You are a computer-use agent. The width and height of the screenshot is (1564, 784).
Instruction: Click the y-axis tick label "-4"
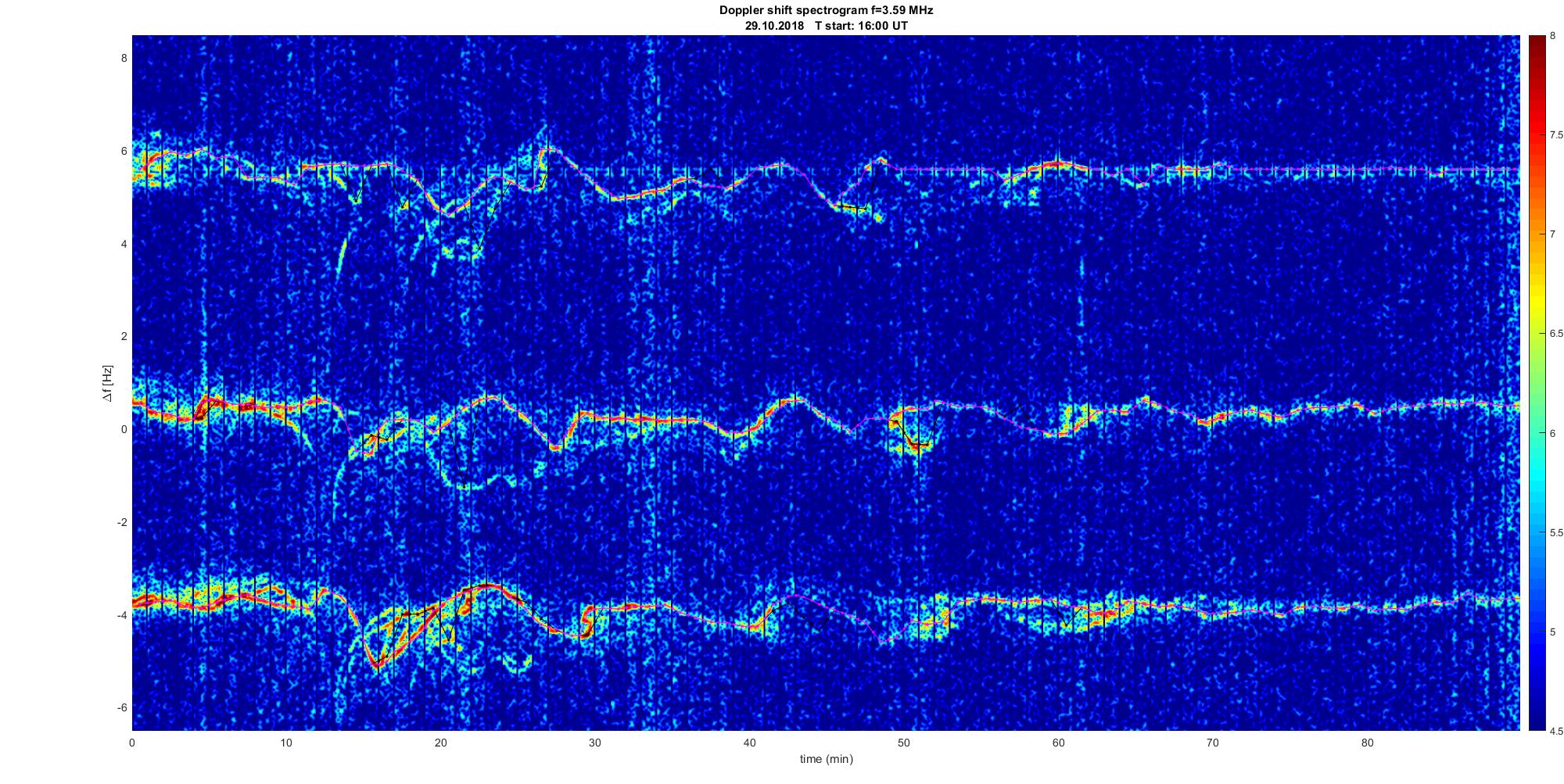pos(122,615)
